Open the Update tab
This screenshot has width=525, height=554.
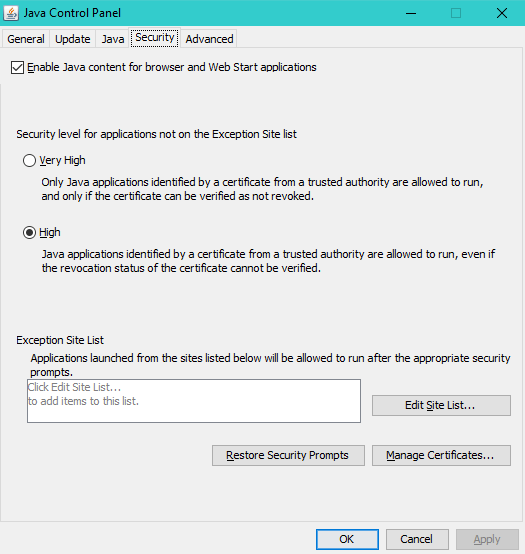click(72, 39)
